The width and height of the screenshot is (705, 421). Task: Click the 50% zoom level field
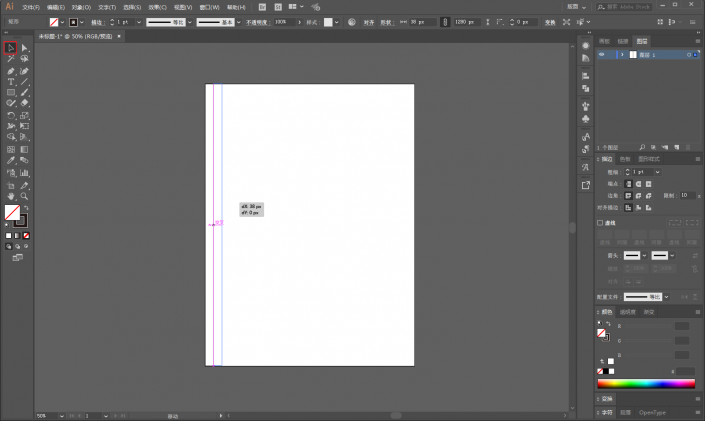(x=47, y=416)
